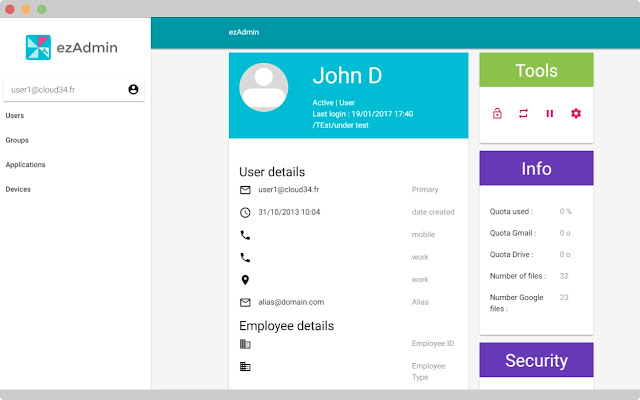Click the lock reset-password tool icon

coord(497,113)
